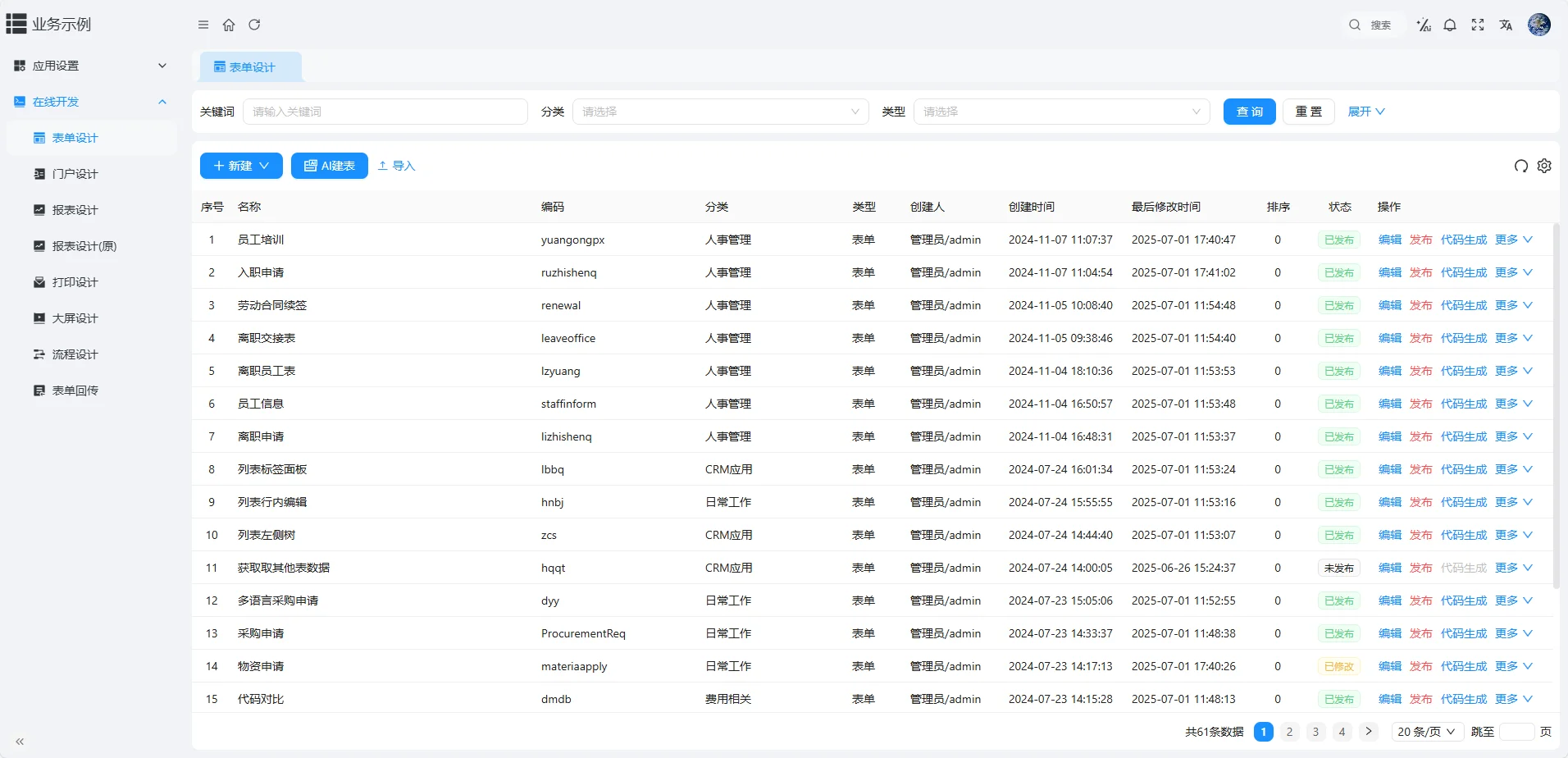Click the 名称 column header

coord(249,207)
